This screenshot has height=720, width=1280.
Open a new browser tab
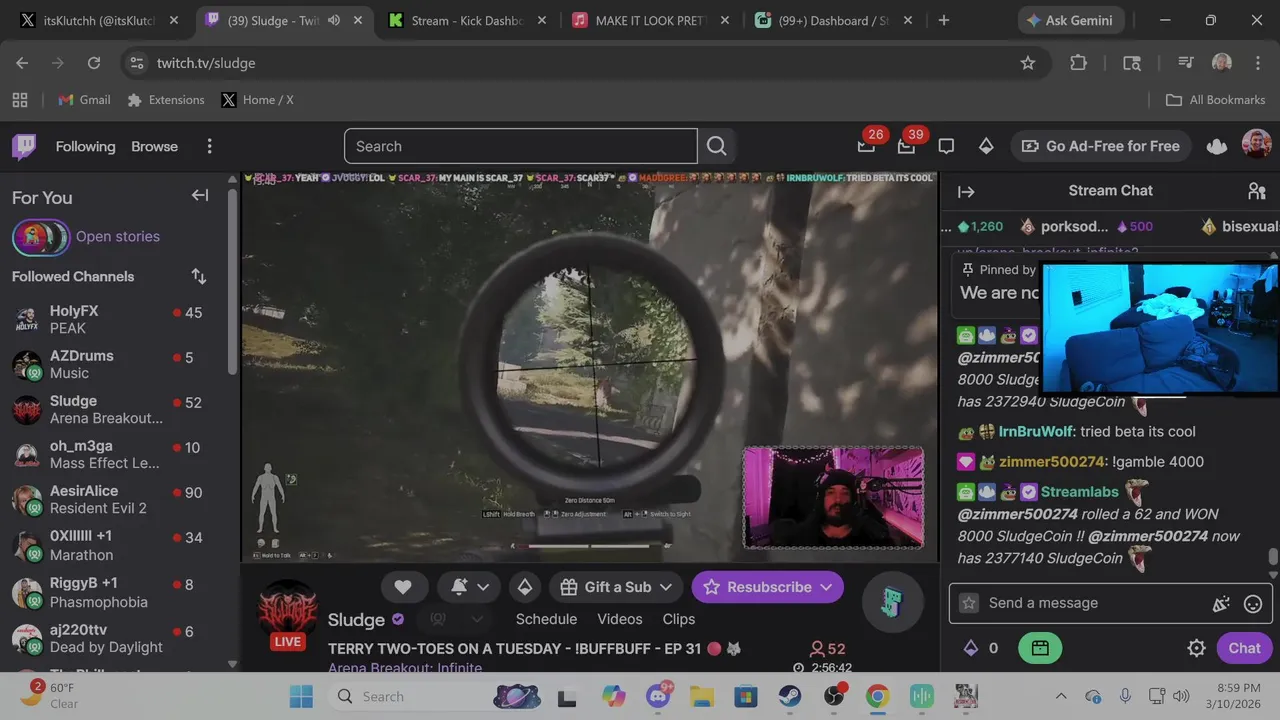(x=943, y=20)
